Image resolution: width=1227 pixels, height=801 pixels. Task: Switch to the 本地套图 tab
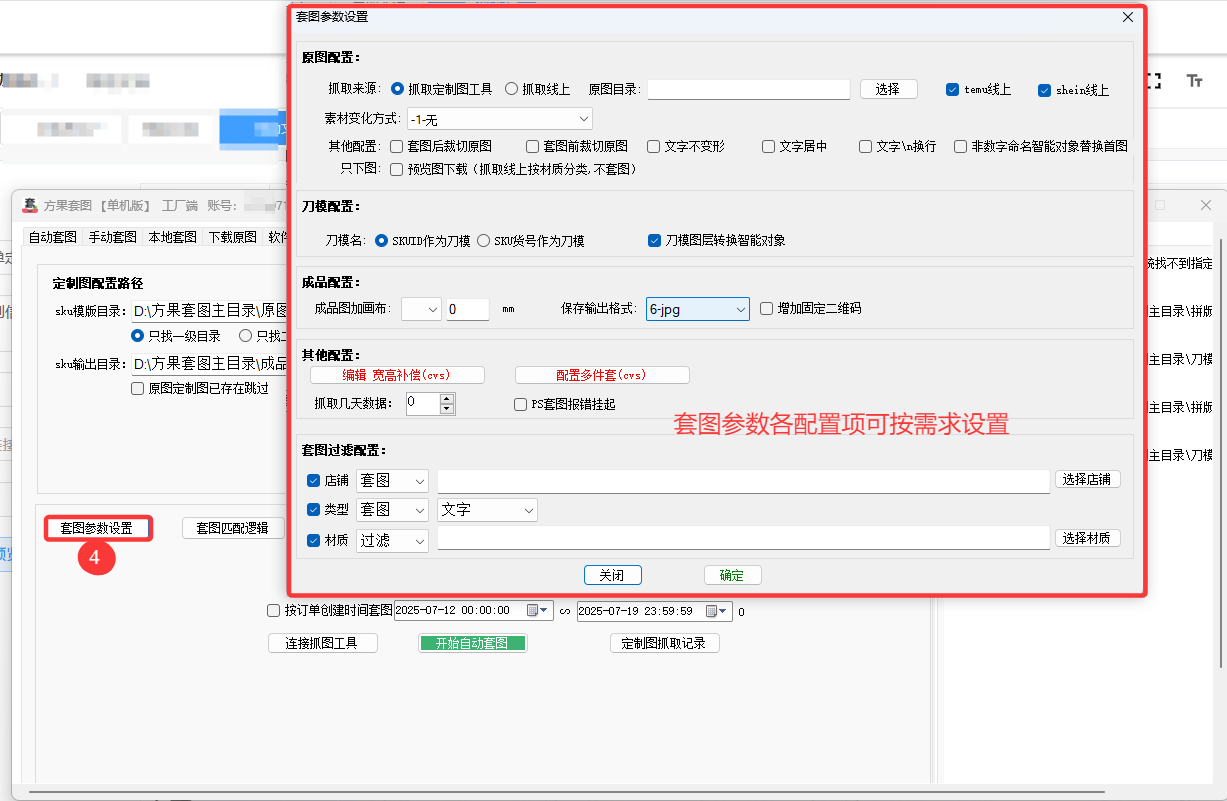click(172, 237)
